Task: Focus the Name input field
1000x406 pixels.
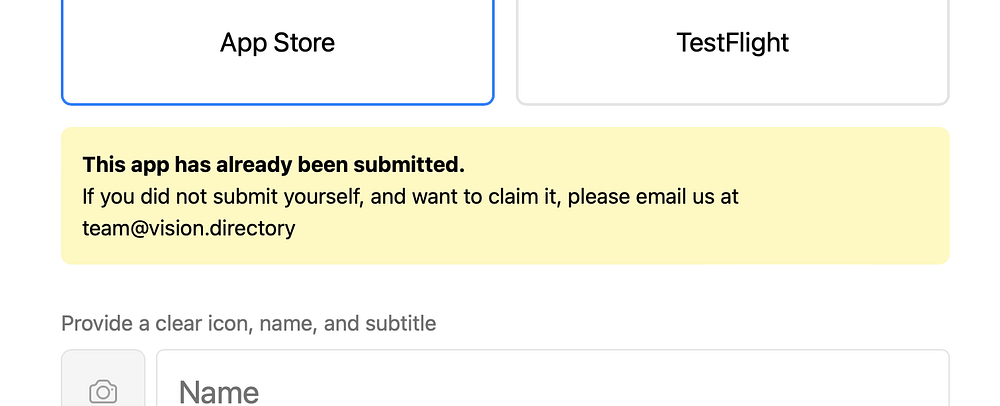Action: pos(552,390)
